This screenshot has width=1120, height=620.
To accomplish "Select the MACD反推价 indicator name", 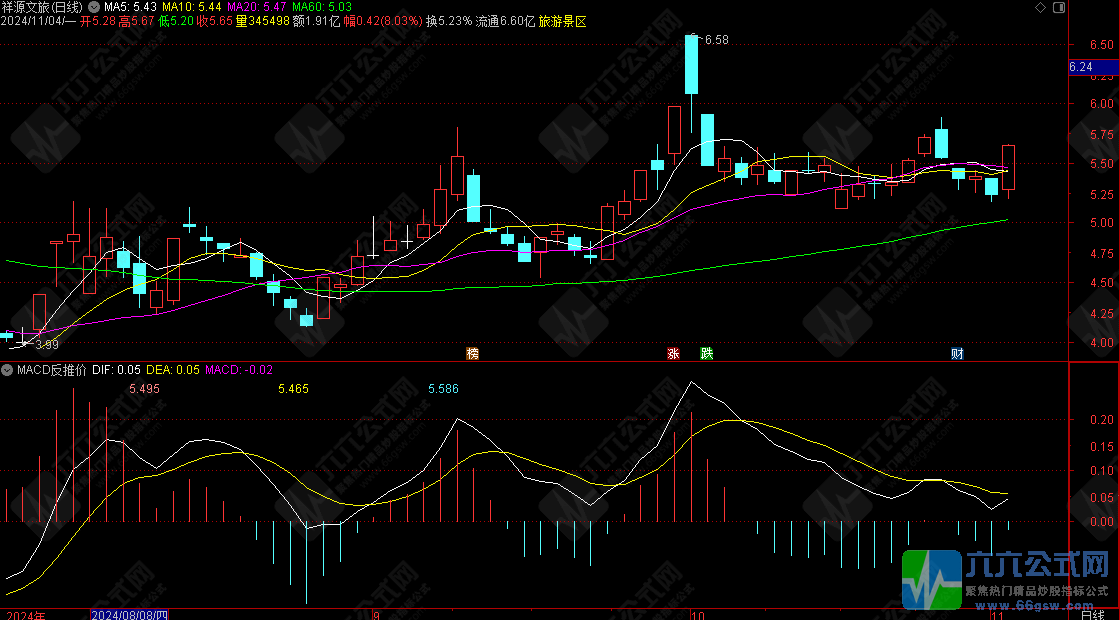I will click(50, 370).
